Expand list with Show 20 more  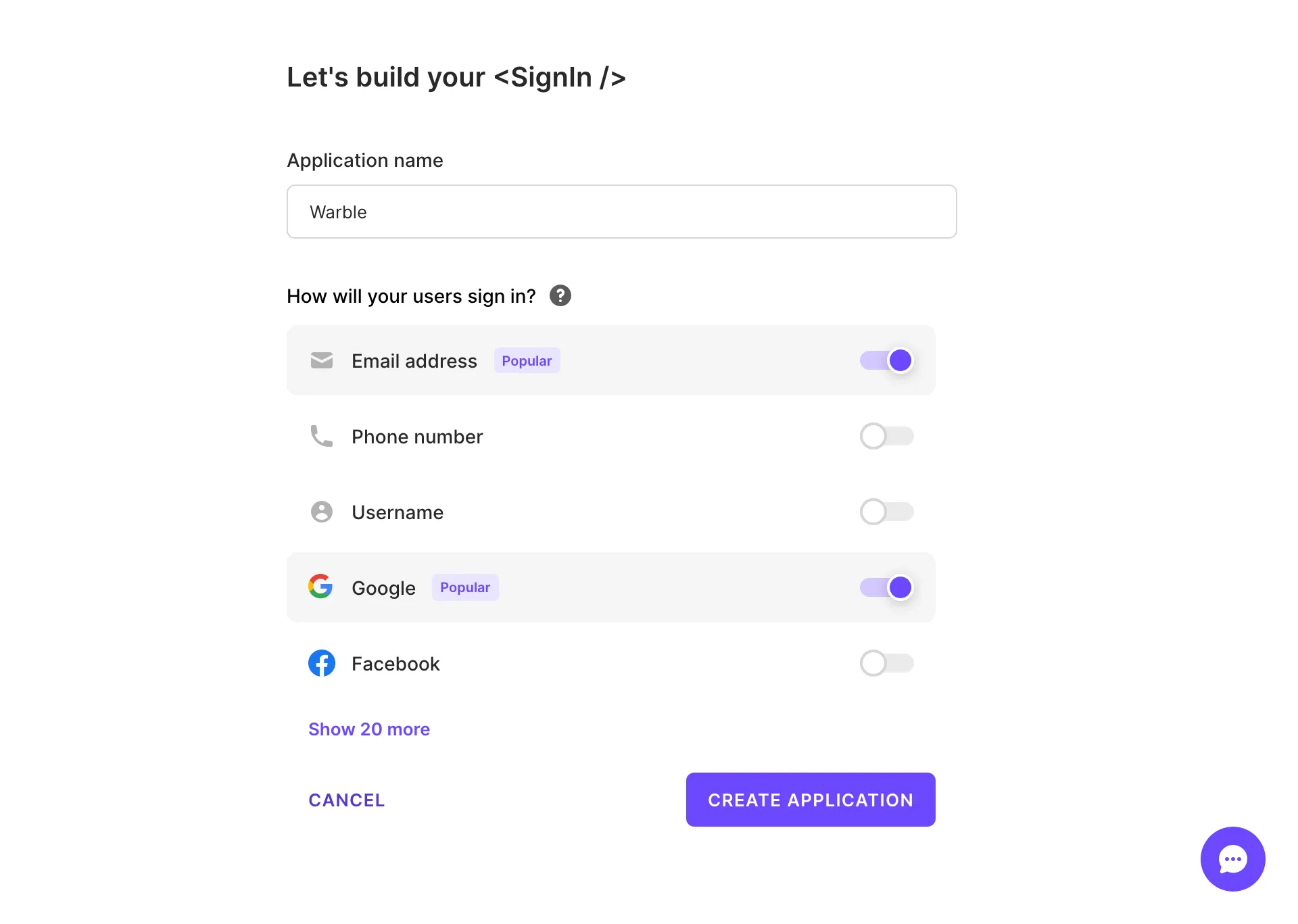click(x=369, y=729)
